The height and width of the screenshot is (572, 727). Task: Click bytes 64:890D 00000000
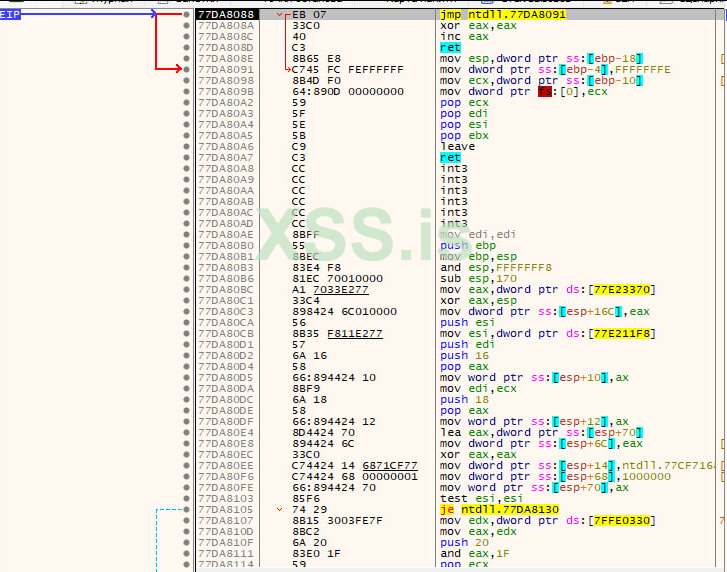pos(348,92)
